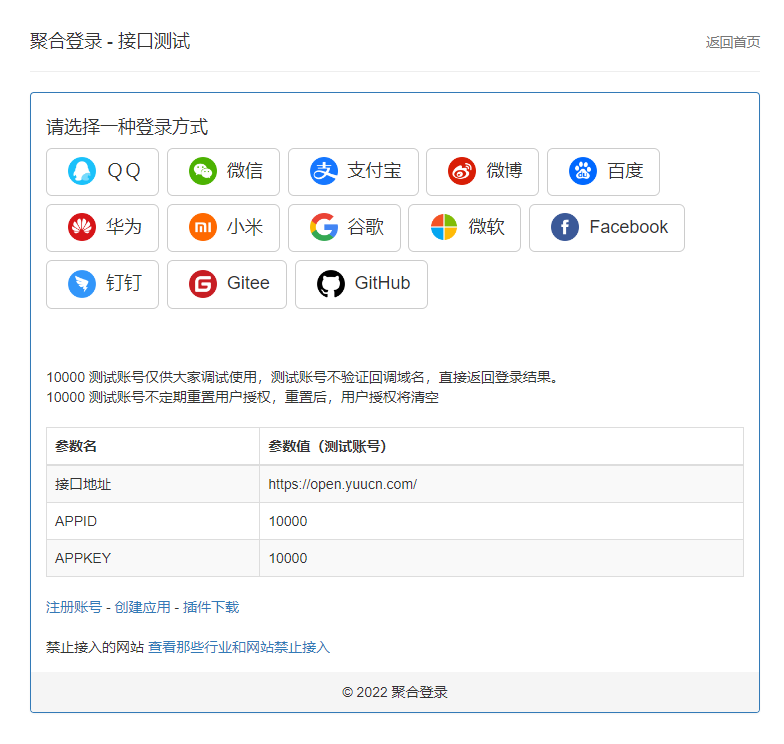The width and height of the screenshot is (784, 744).
Task: Click the orange Xiaomi logo icon
Action: [203, 227]
